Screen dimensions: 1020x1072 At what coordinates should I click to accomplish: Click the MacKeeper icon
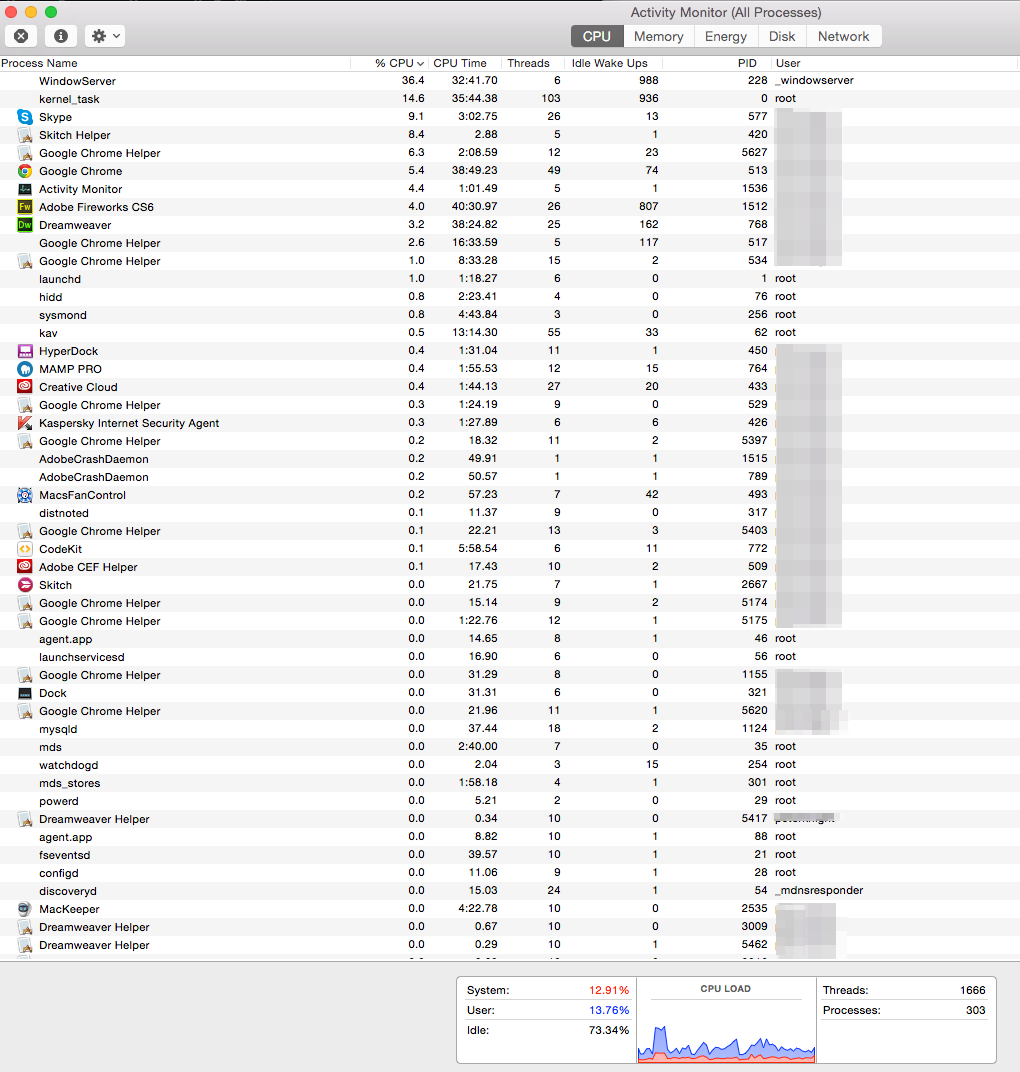(25, 909)
